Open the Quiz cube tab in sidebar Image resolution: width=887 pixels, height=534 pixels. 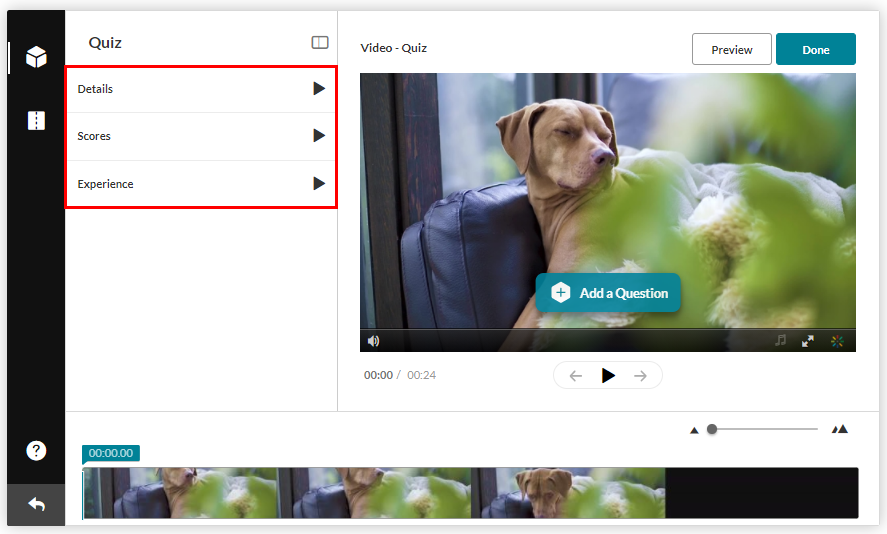point(36,57)
